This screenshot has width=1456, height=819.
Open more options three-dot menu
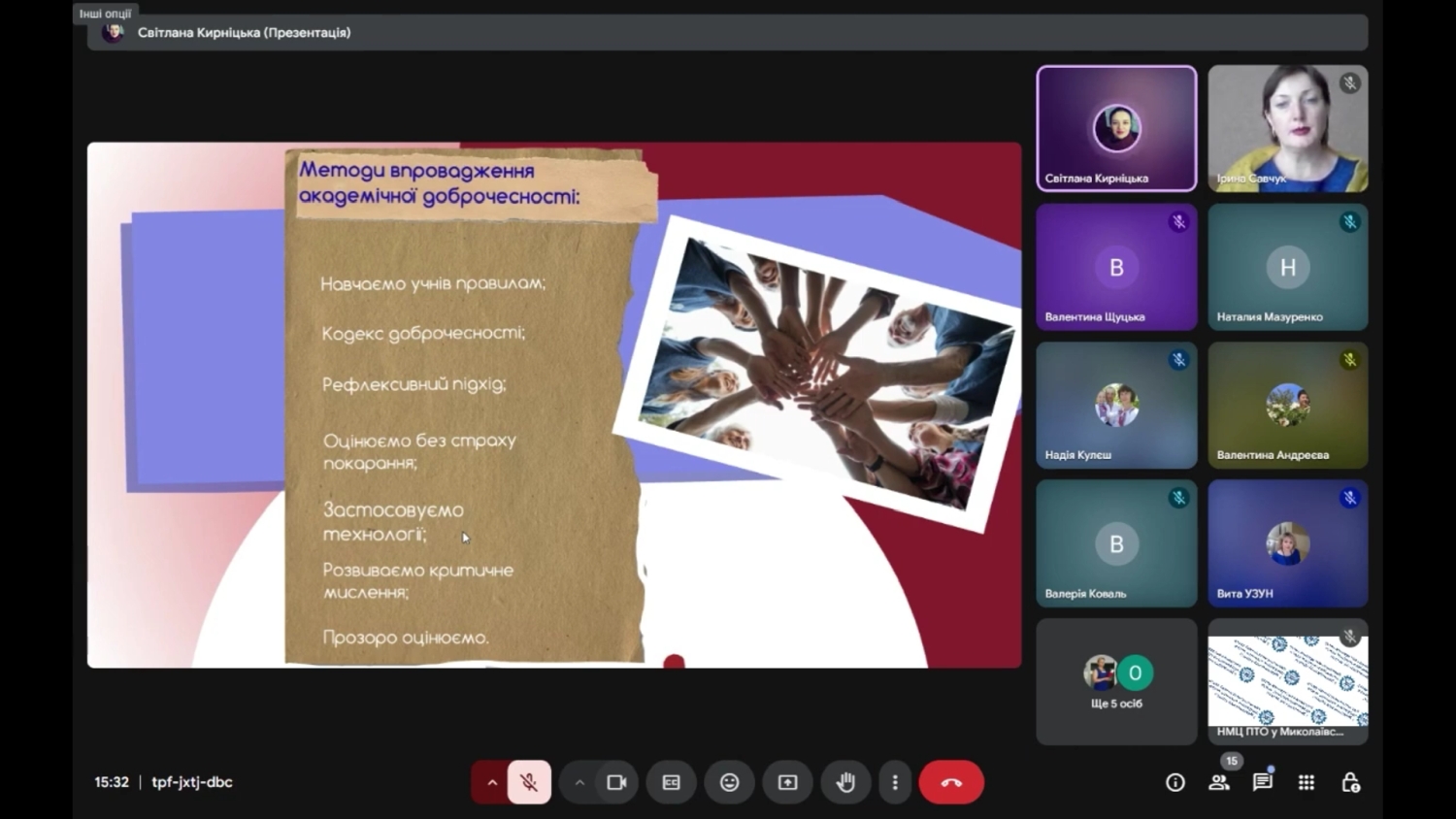(895, 782)
